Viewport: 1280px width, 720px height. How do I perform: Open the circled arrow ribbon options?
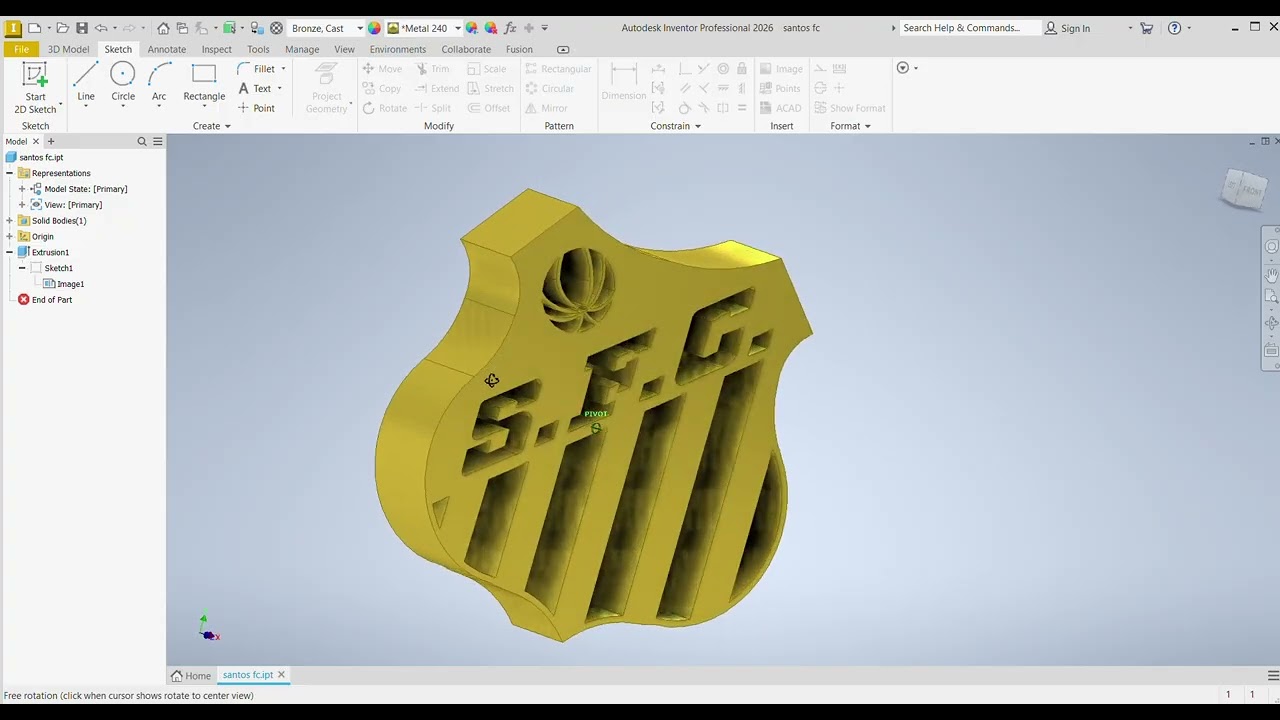(902, 68)
